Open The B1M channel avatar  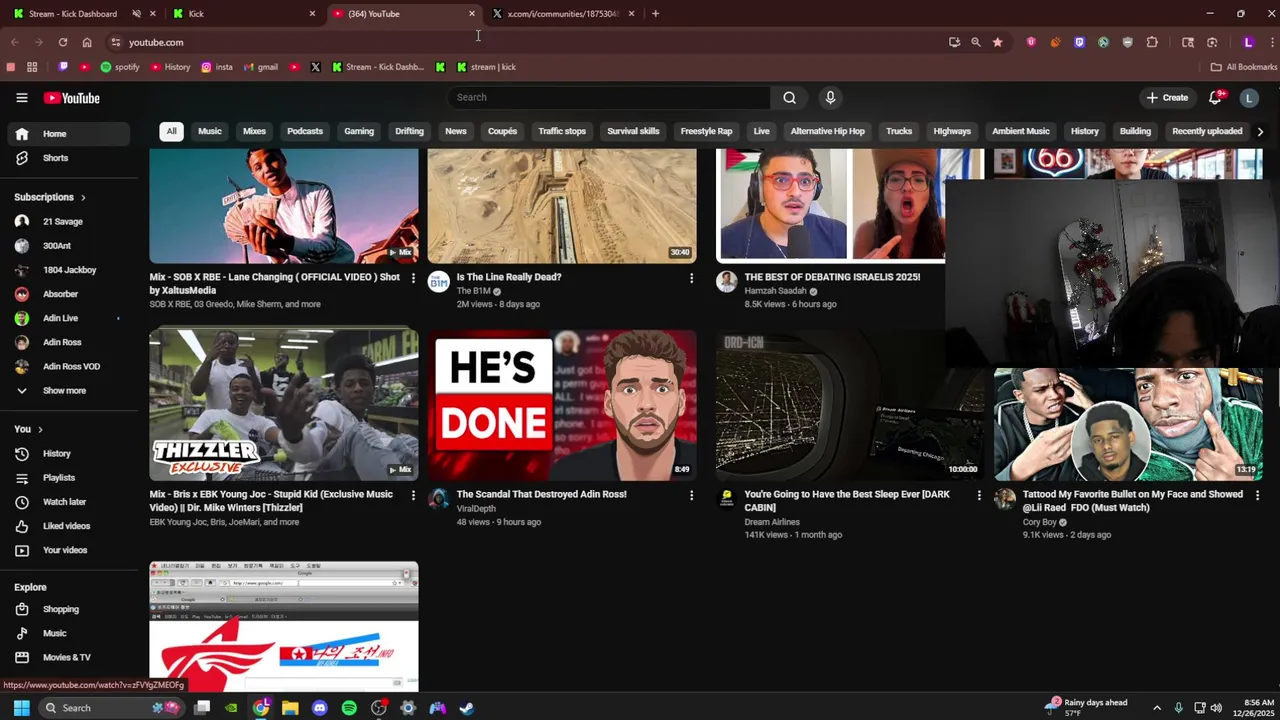click(439, 282)
